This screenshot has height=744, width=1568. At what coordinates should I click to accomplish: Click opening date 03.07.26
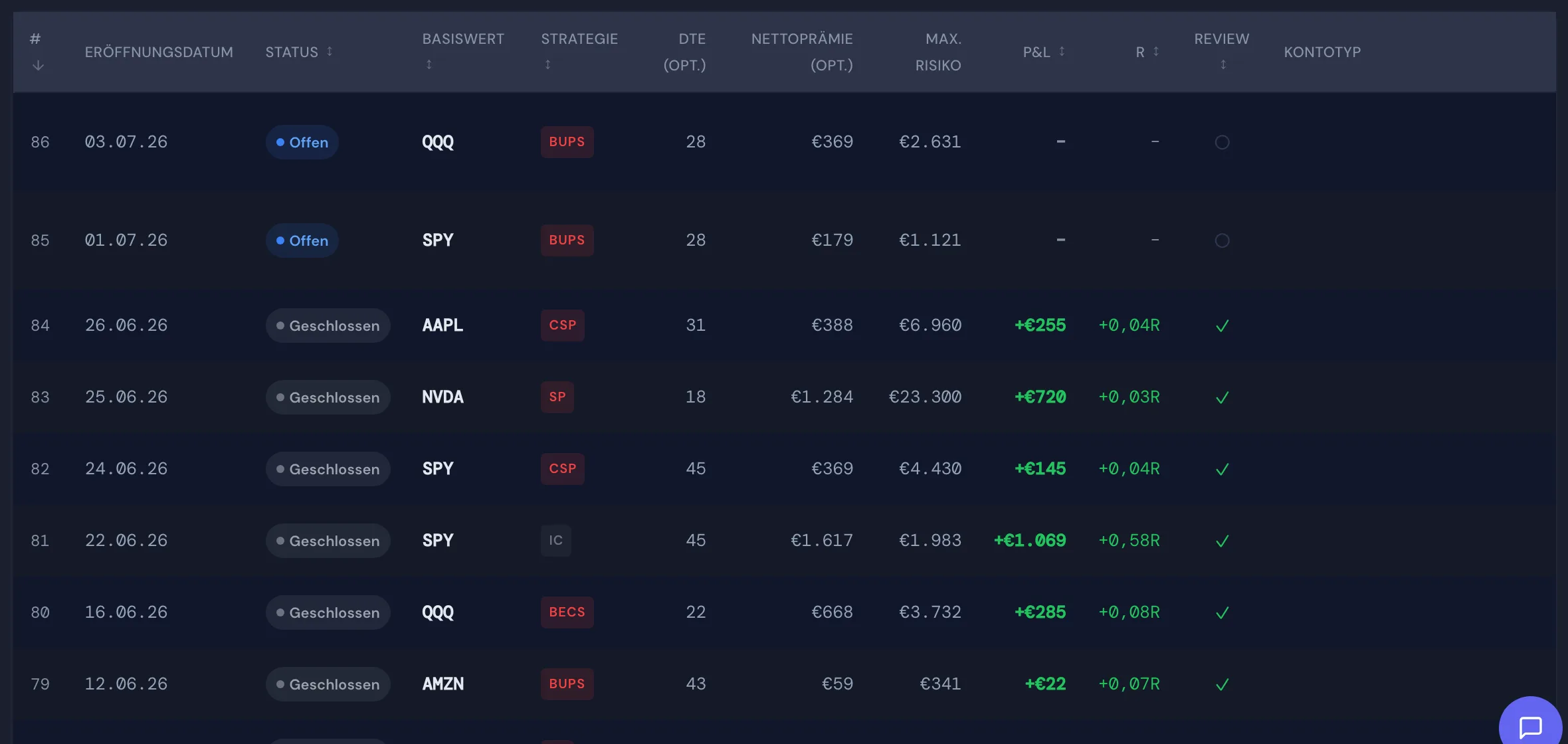click(x=126, y=142)
